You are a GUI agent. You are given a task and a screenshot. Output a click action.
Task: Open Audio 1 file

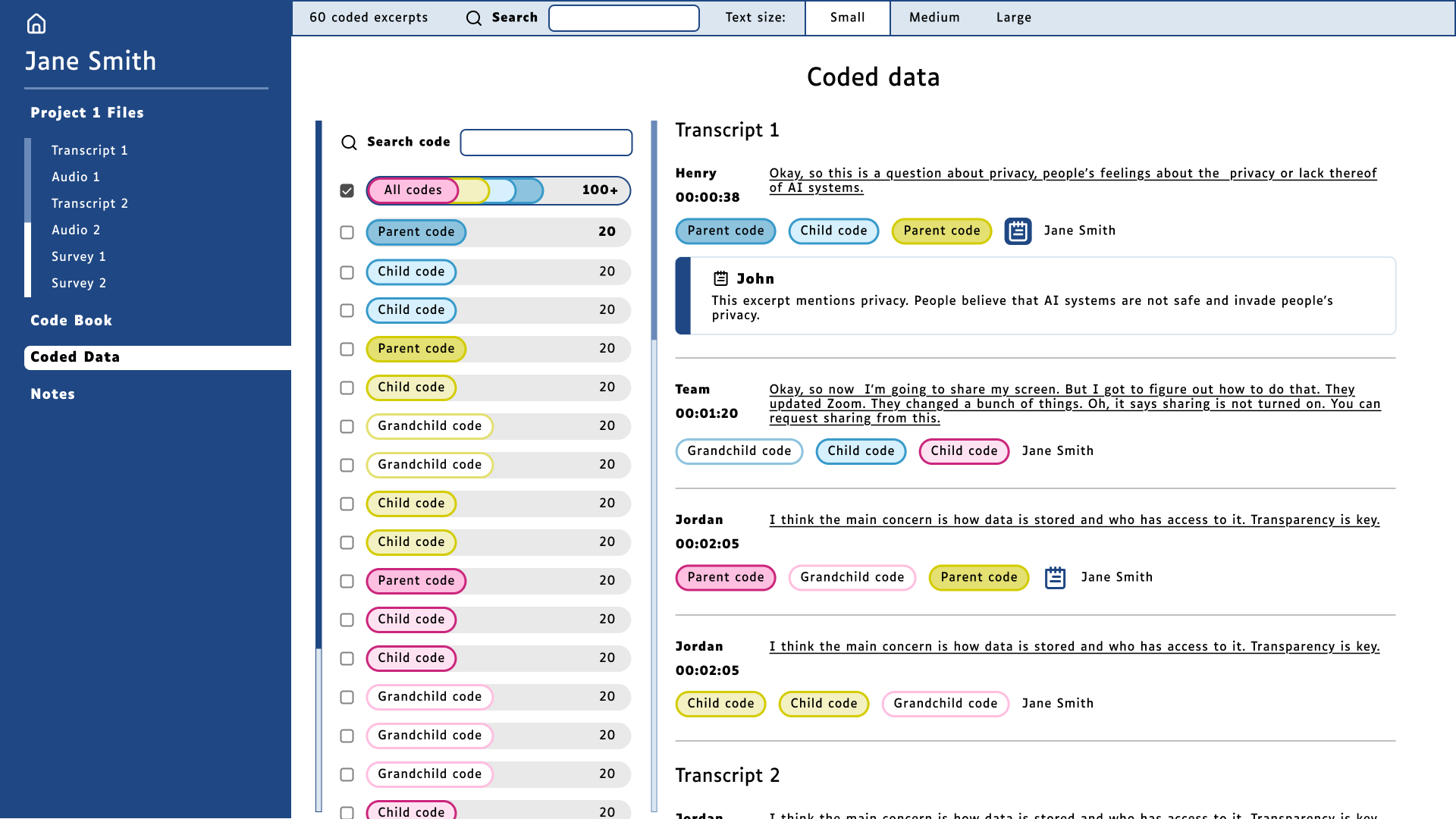click(76, 177)
